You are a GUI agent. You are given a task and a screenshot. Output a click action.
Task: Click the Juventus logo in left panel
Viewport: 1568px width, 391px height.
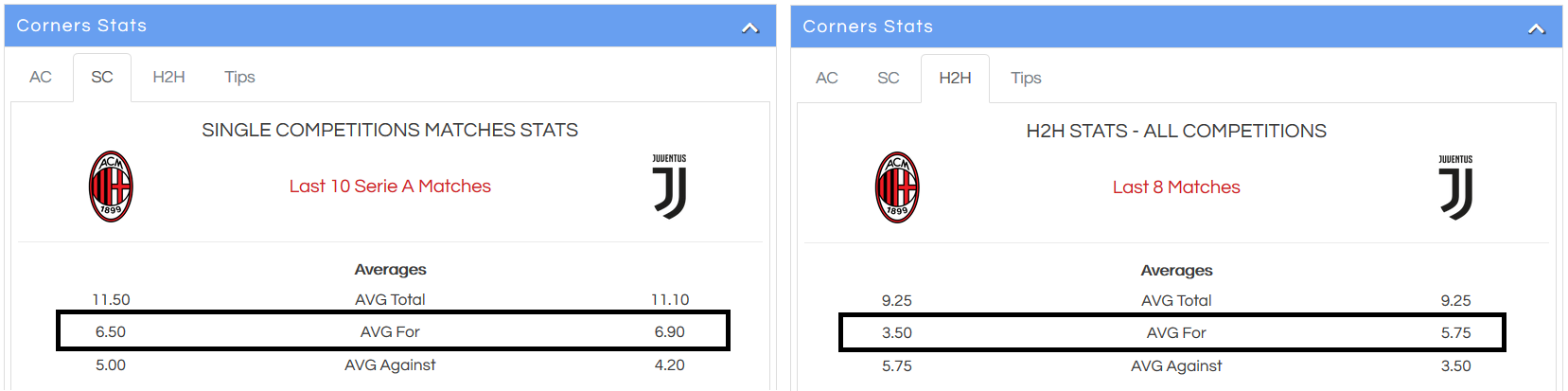[x=669, y=187]
